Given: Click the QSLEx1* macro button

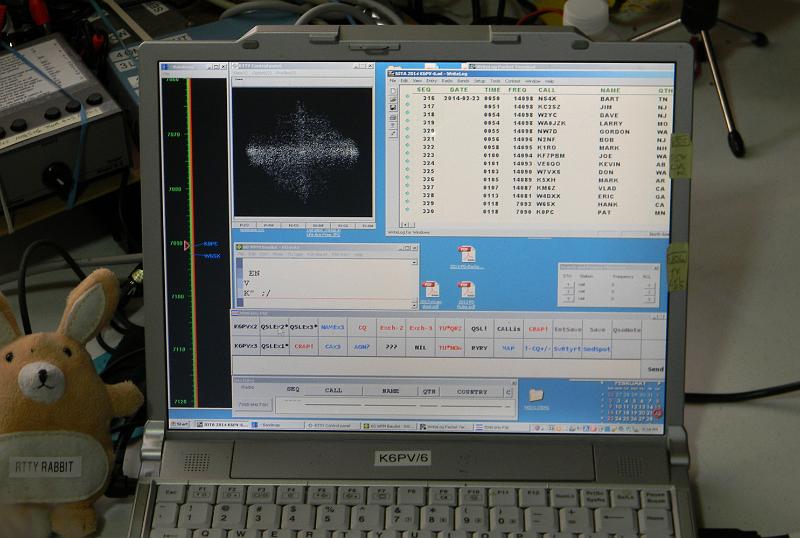Looking at the screenshot, I should [274, 346].
